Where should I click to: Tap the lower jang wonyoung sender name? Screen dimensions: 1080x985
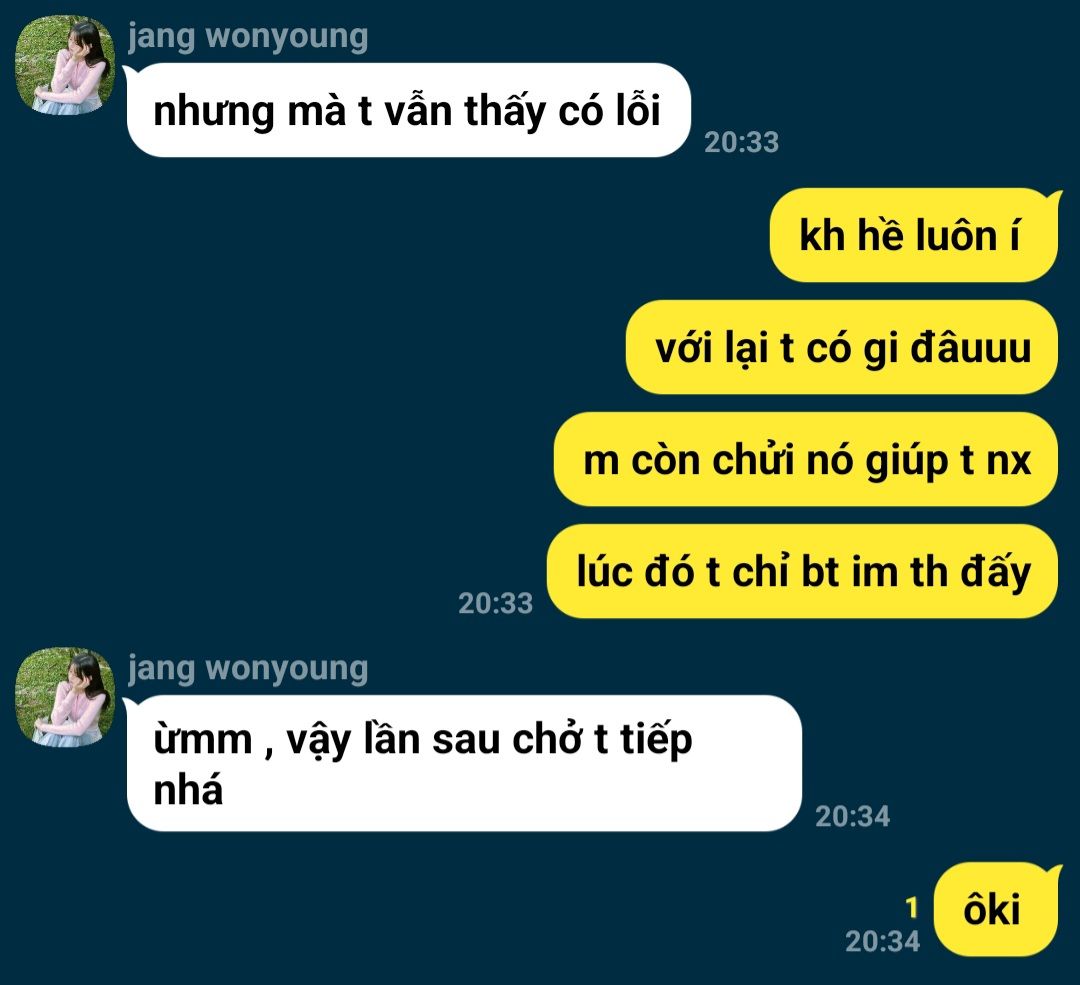tap(247, 669)
